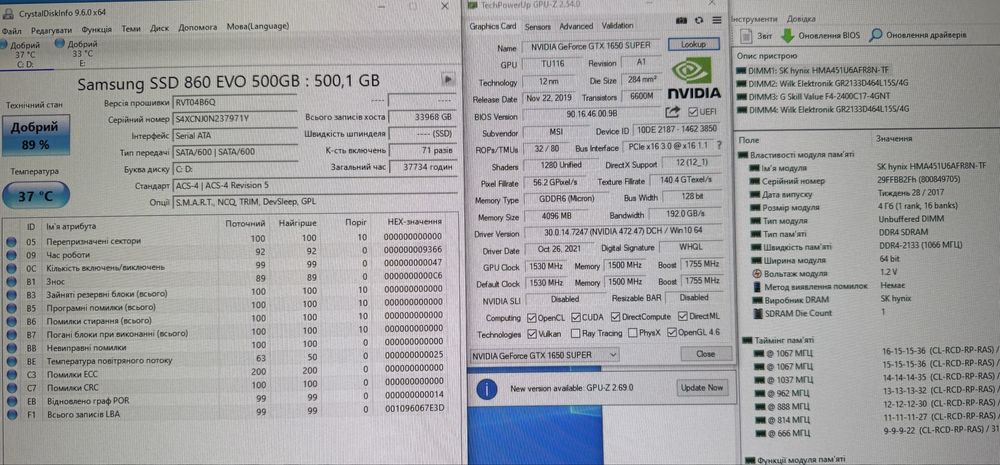Select the Graphics Card tab in GPU-Z
This screenshot has width=1000, height=465.
pyautogui.click(x=493, y=26)
